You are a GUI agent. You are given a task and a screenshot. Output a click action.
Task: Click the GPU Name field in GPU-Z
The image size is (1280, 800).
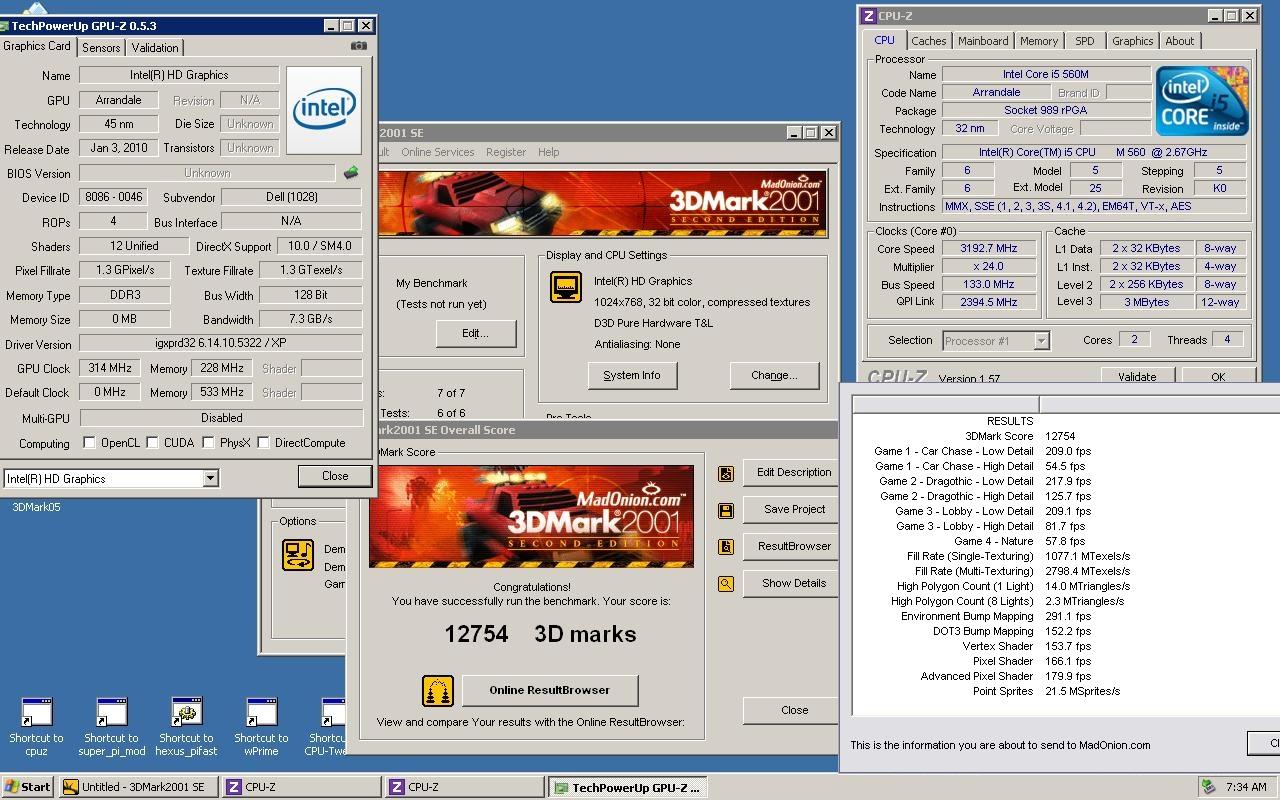coord(179,75)
